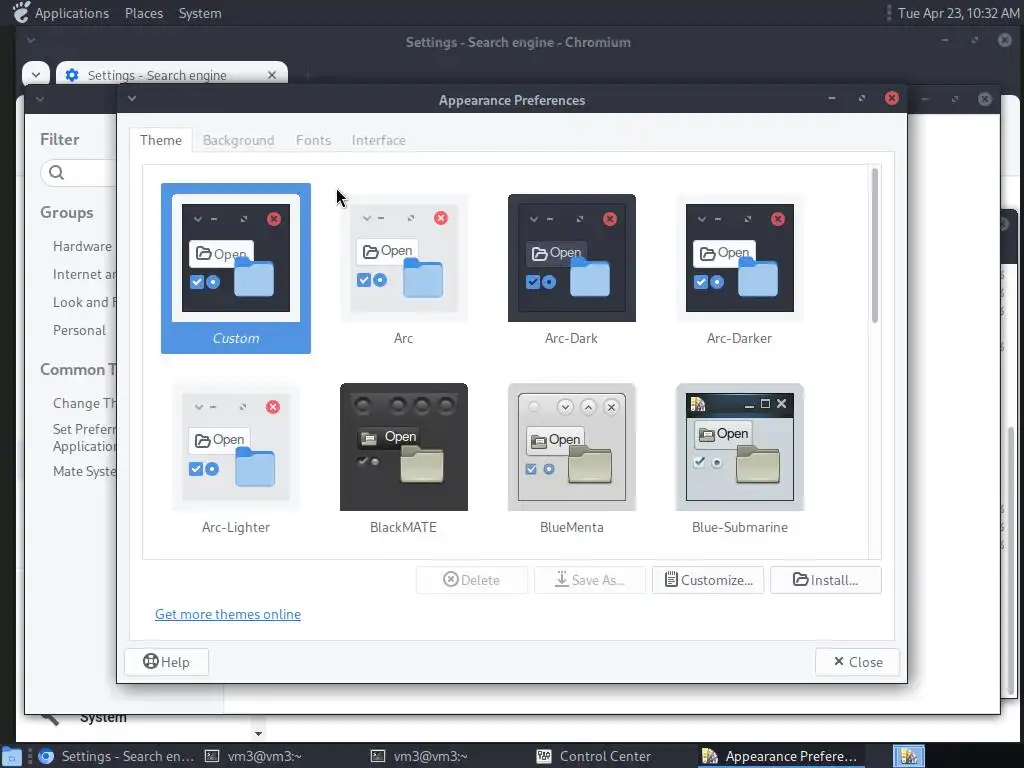This screenshot has height=768, width=1024.
Task: Click the Save As button
Action: point(590,580)
